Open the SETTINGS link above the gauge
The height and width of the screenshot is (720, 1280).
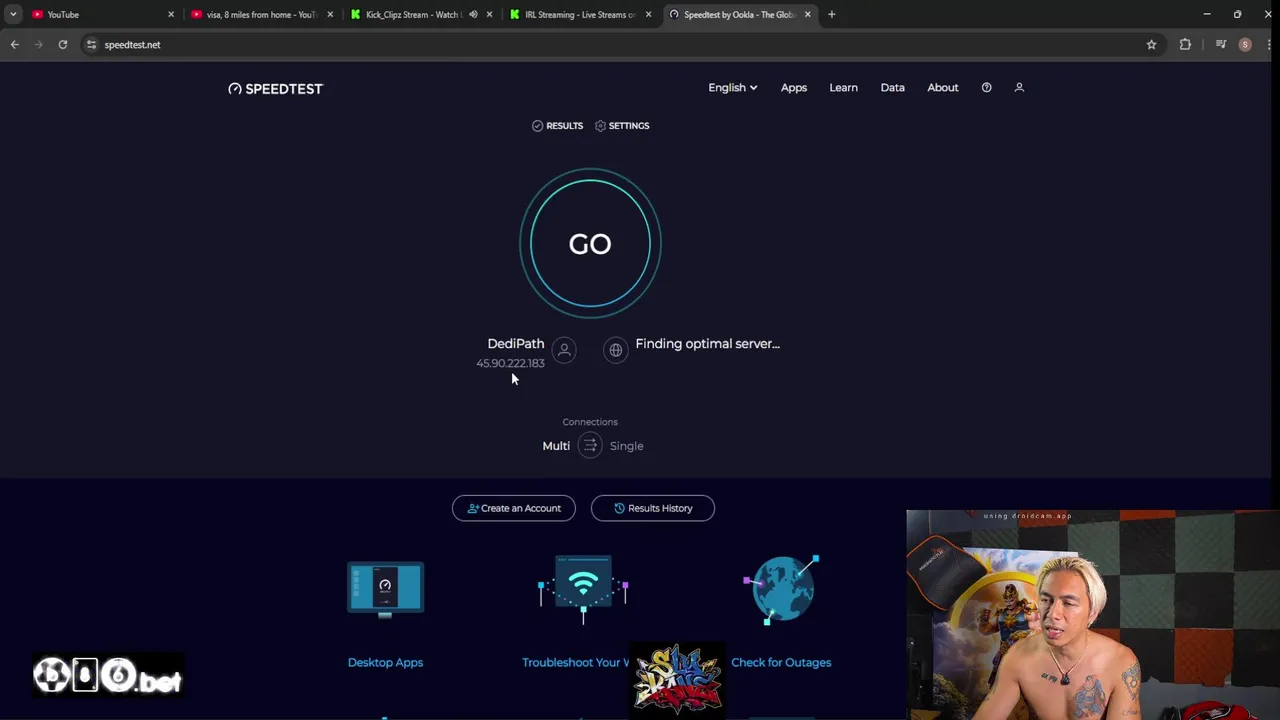622,126
